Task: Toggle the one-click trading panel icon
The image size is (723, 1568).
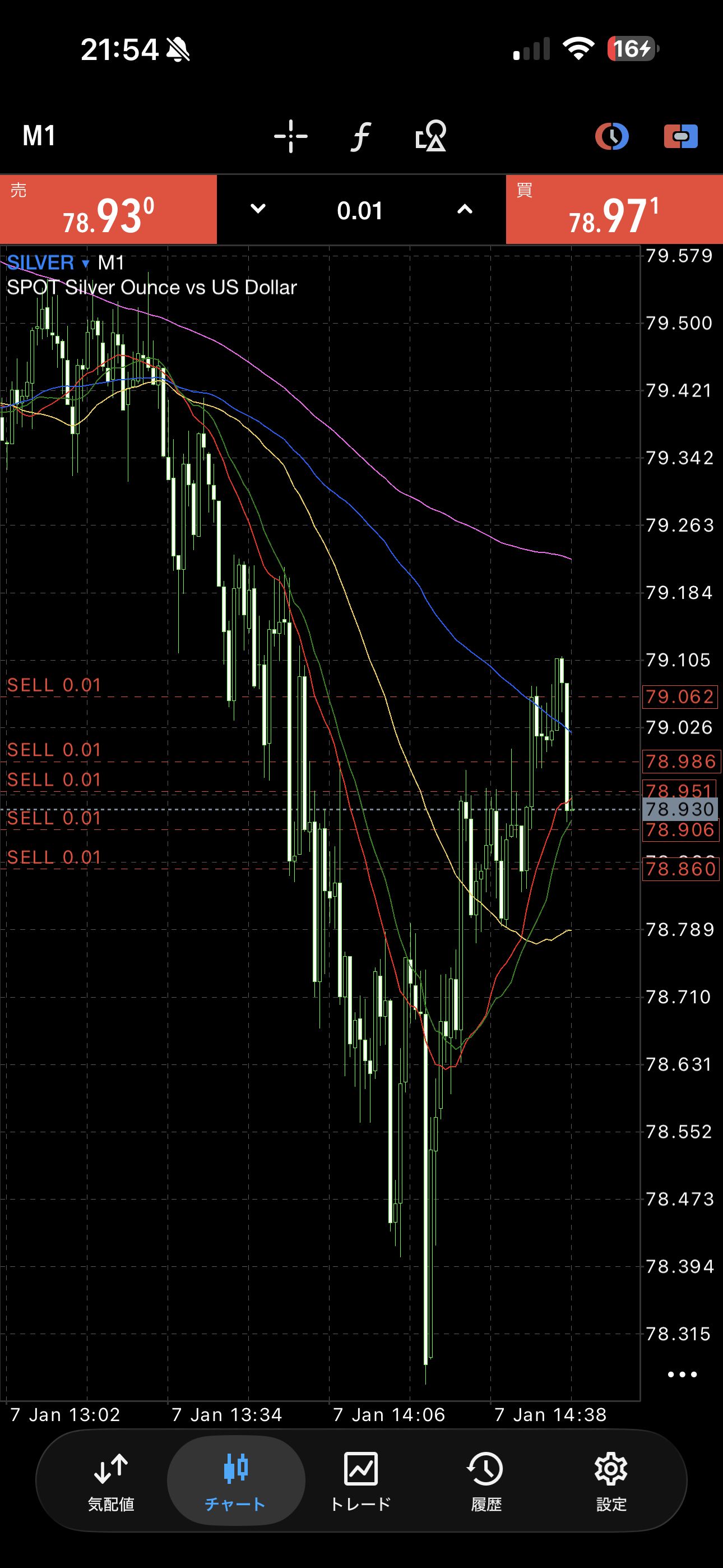Action: (x=680, y=136)
